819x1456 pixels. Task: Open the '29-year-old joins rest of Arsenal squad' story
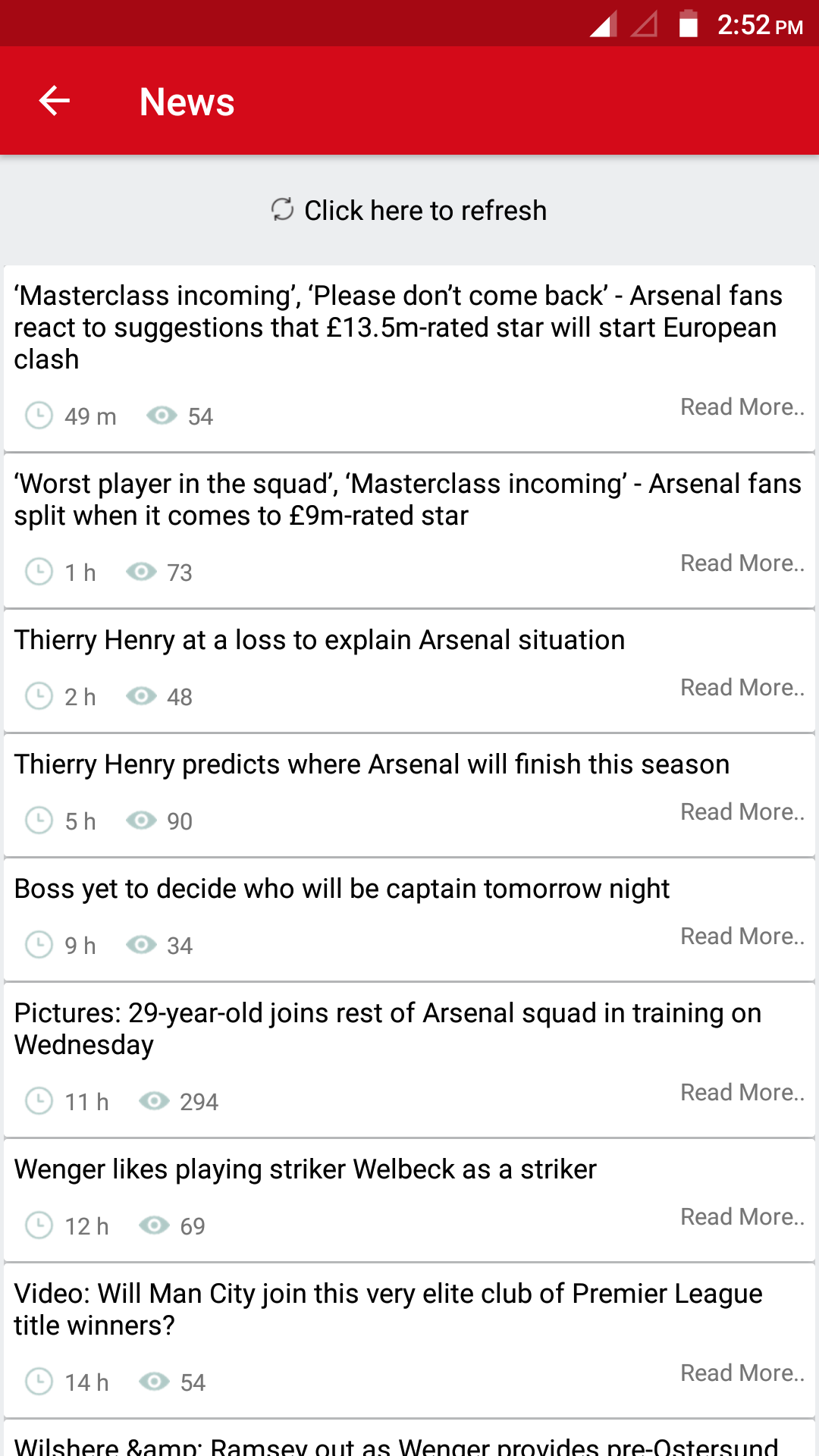tap(388, 1028)
